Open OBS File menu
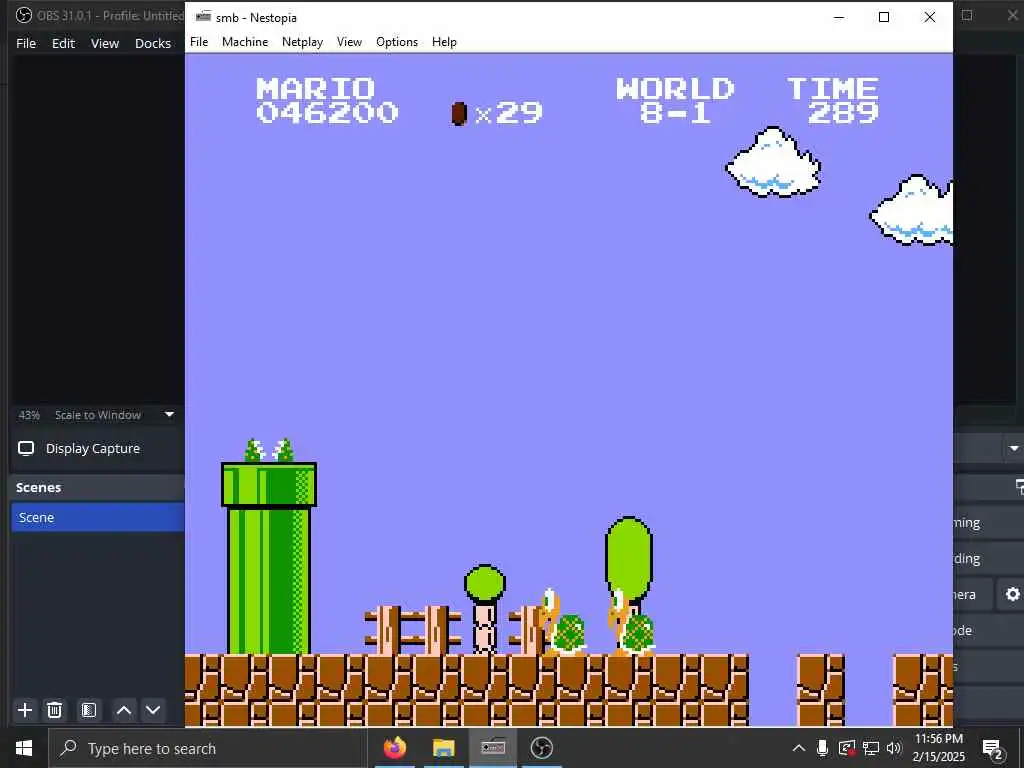 coord(26,43)
